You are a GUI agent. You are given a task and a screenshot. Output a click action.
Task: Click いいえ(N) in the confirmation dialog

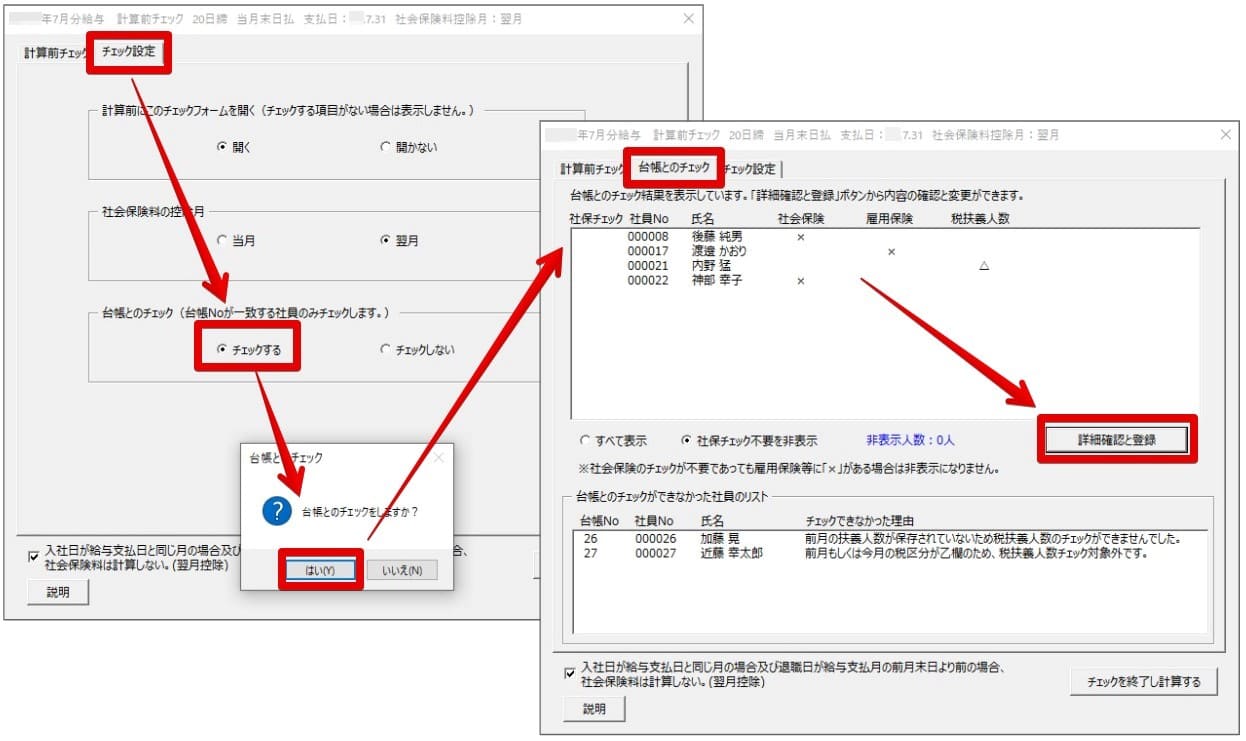tap(401, 570)
